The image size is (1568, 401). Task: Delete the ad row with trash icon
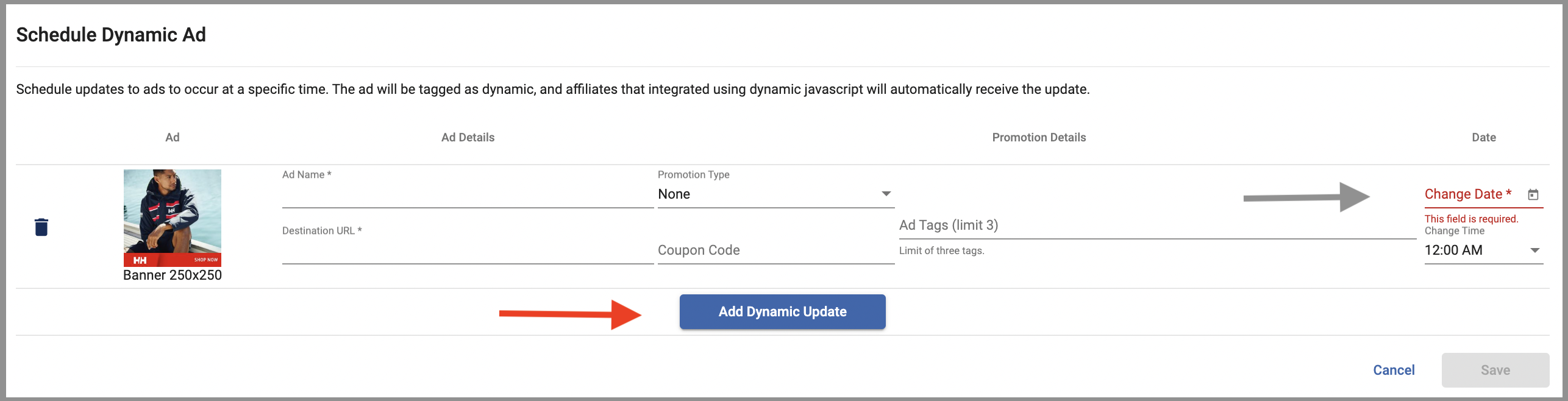(41, 227)
